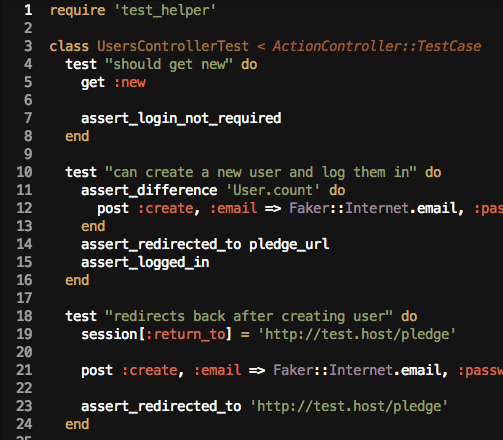Click line number 1 in gutter
503x440 pixels.
coord(28,10)
